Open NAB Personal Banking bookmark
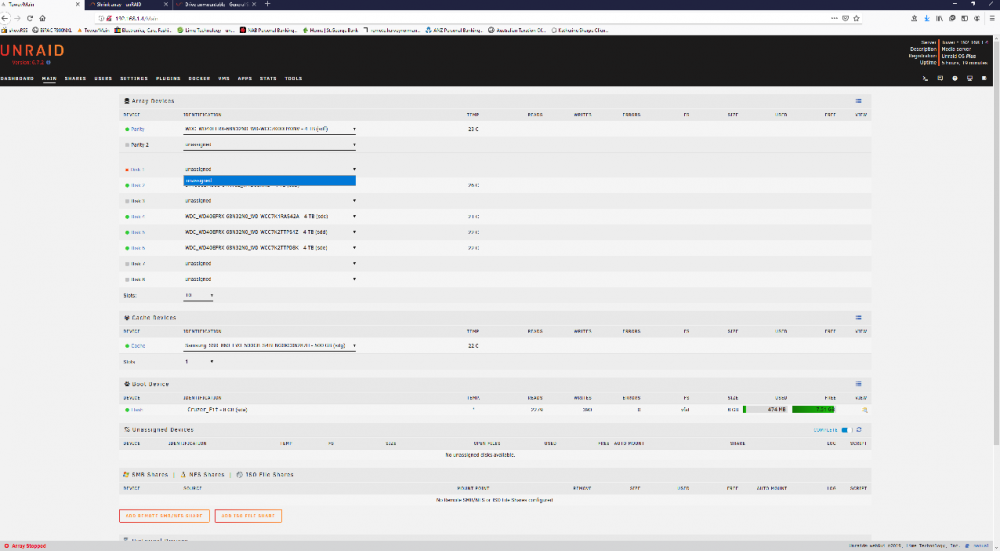Image resolution: width=1000 pixels, height=551 pixels. pyautogui.click(x=268, y=30)
